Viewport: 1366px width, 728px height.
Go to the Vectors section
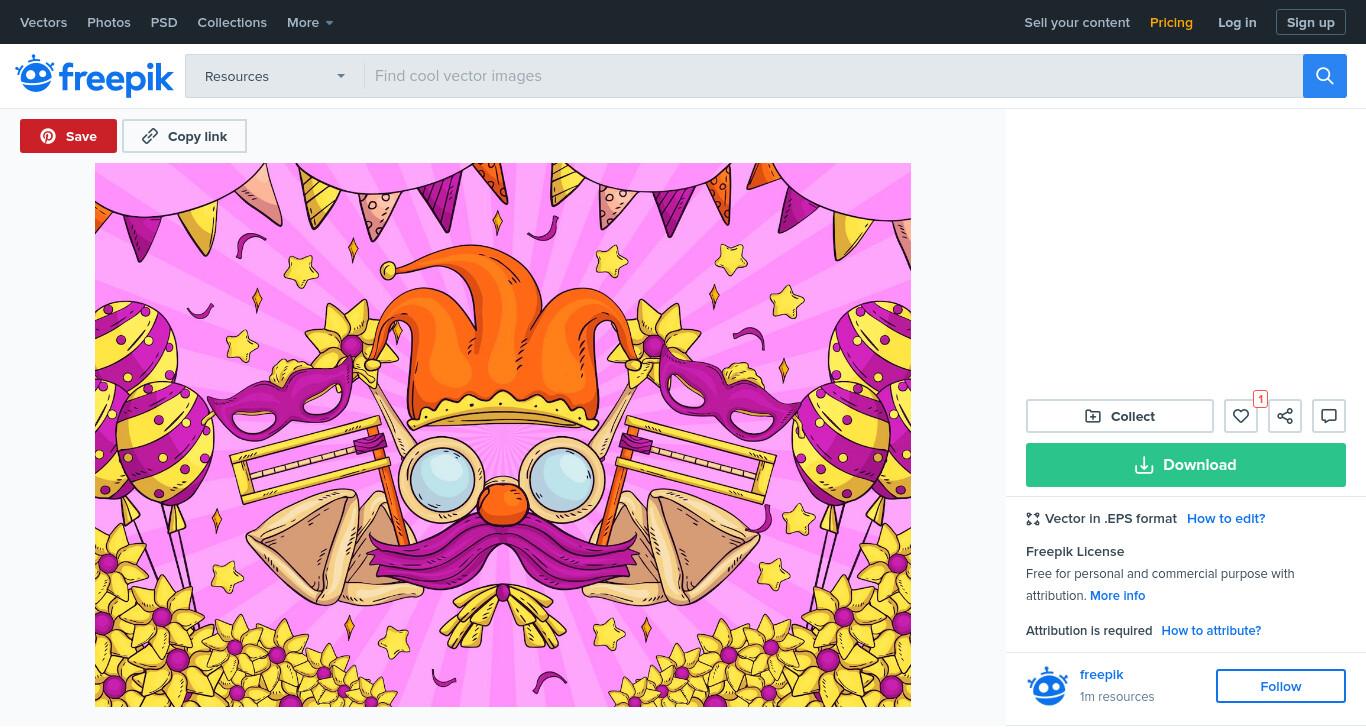click(44, 22)
